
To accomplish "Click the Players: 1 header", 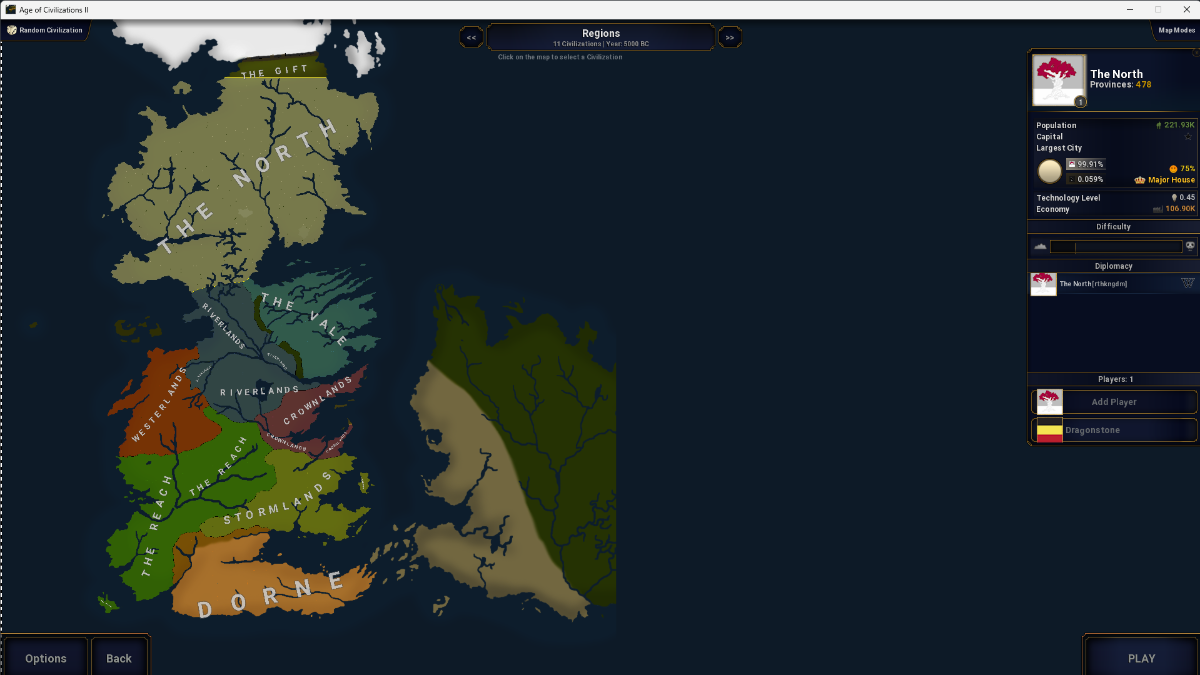I will (x=1114, y=380).
